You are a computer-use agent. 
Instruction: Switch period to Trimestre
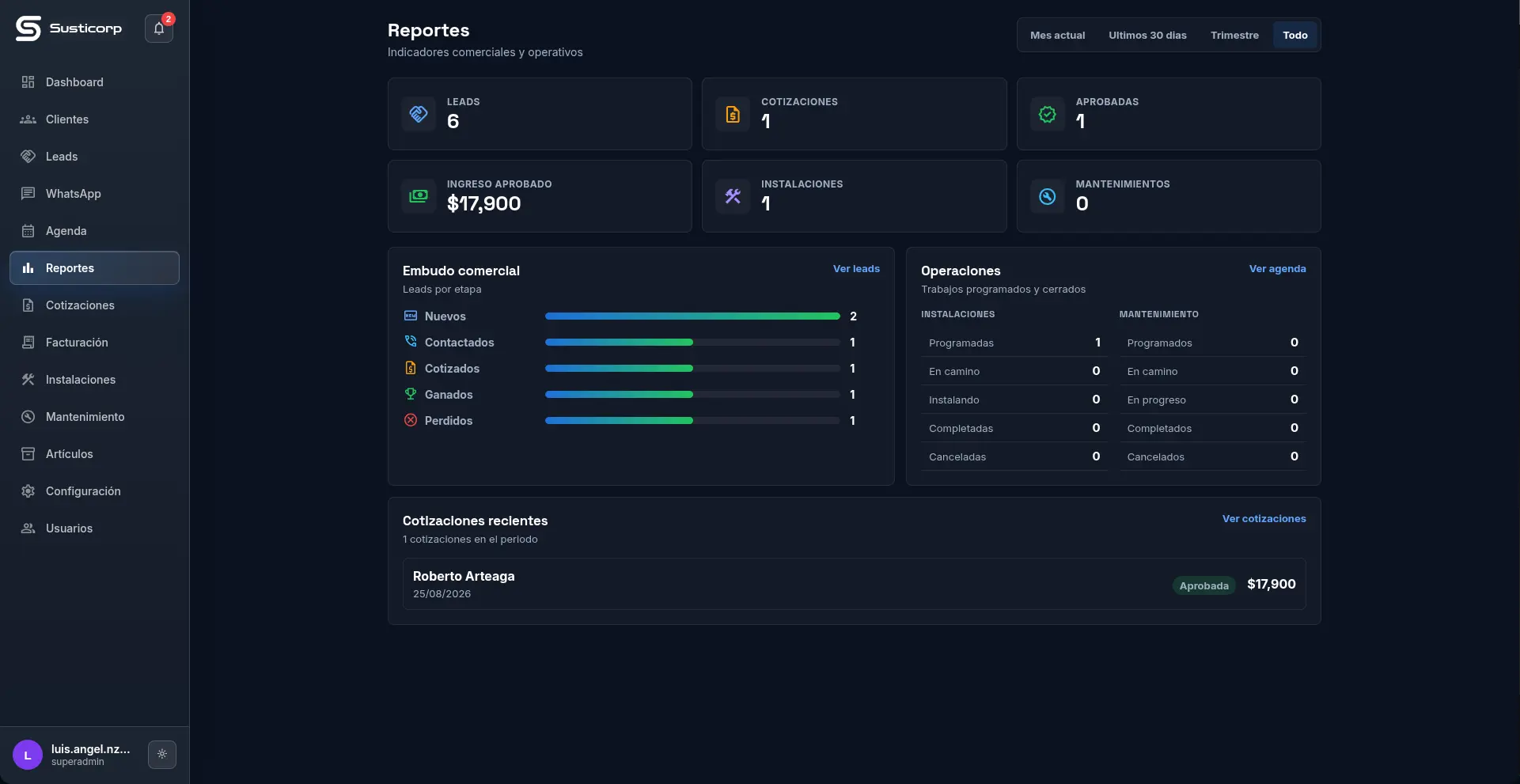pyautogui.click(x=1234, y=35)
